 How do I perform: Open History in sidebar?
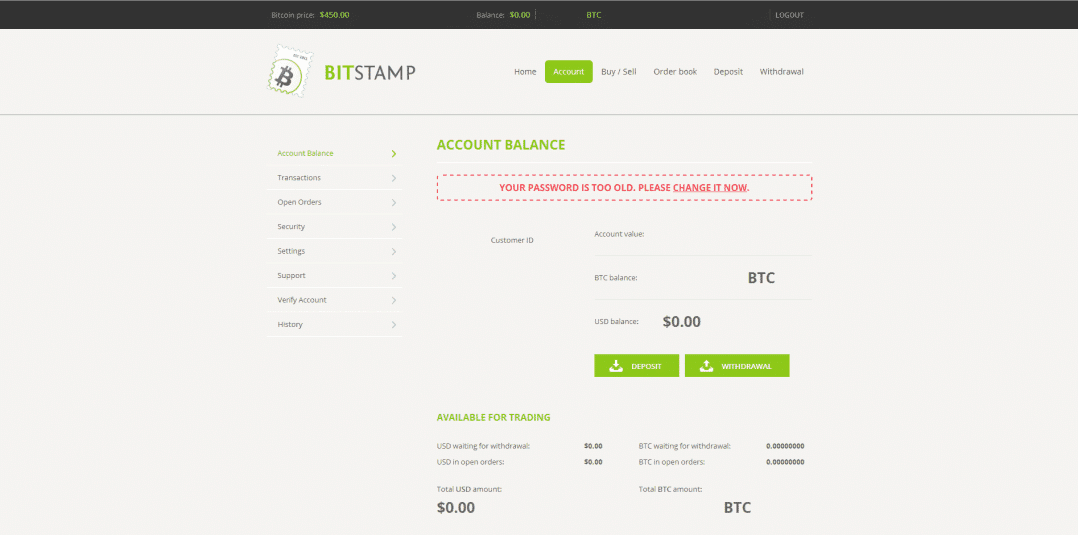click(333, 325)
